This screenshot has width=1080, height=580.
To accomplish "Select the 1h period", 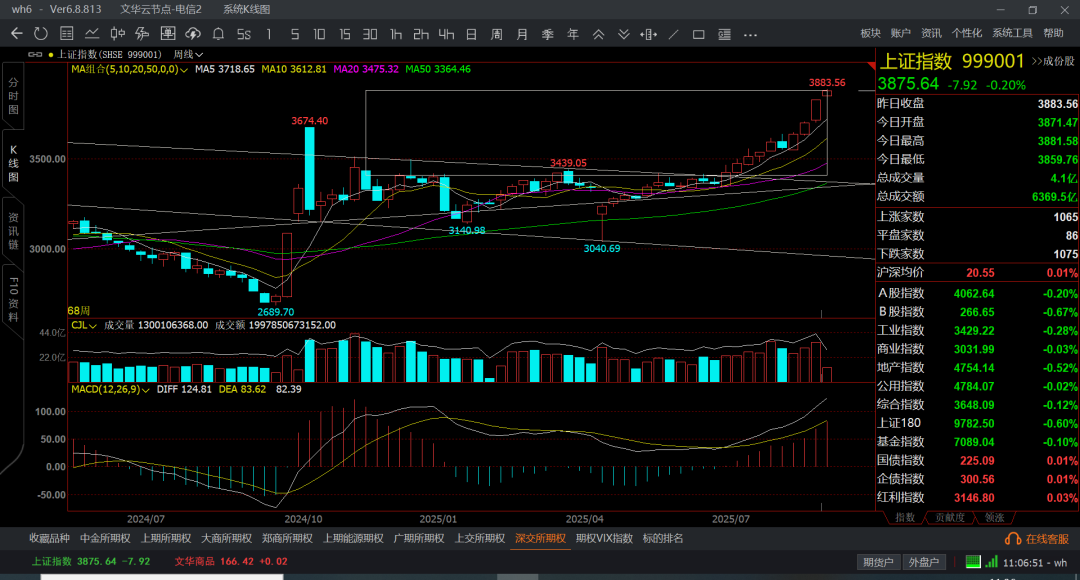I will [x=396, y=34].
